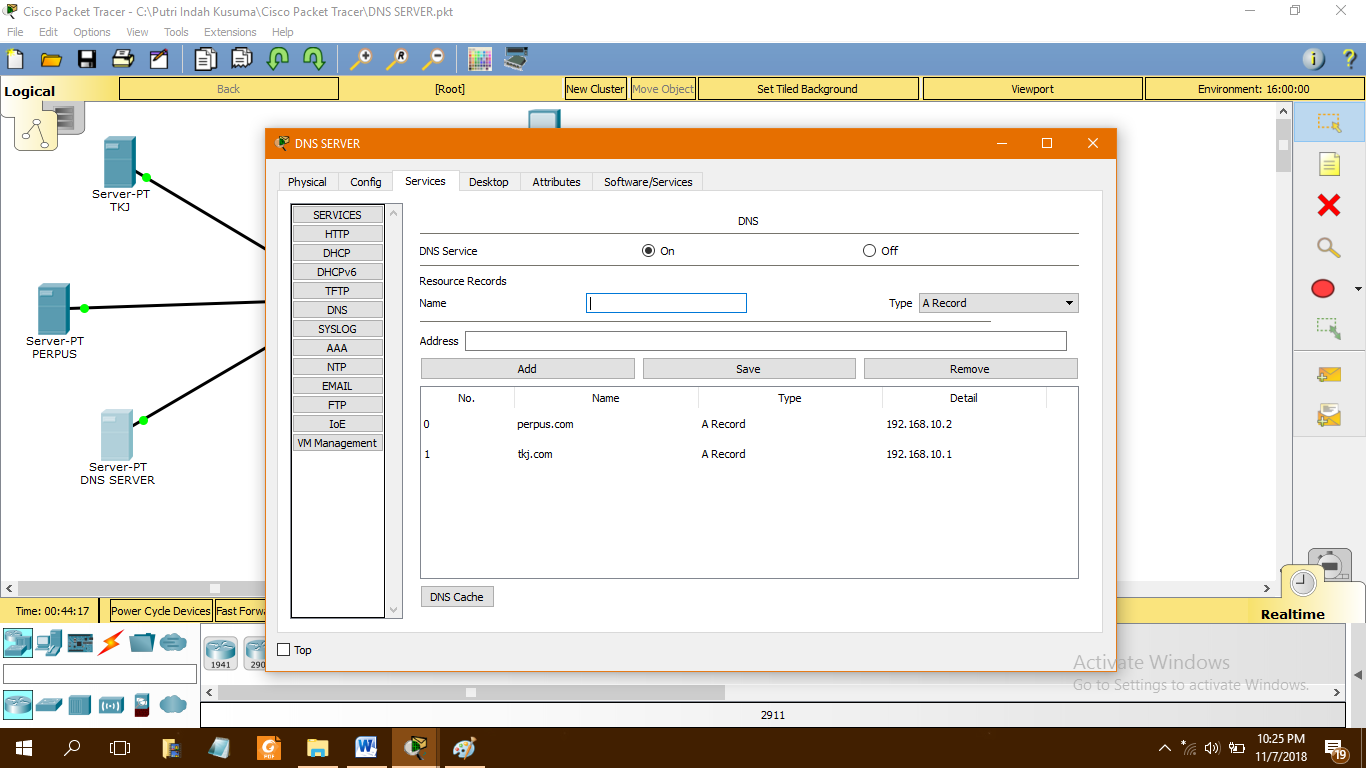The image size is (1366, 768).
Task: Open Microsoft Word from the taskbar
Action: 365,748
